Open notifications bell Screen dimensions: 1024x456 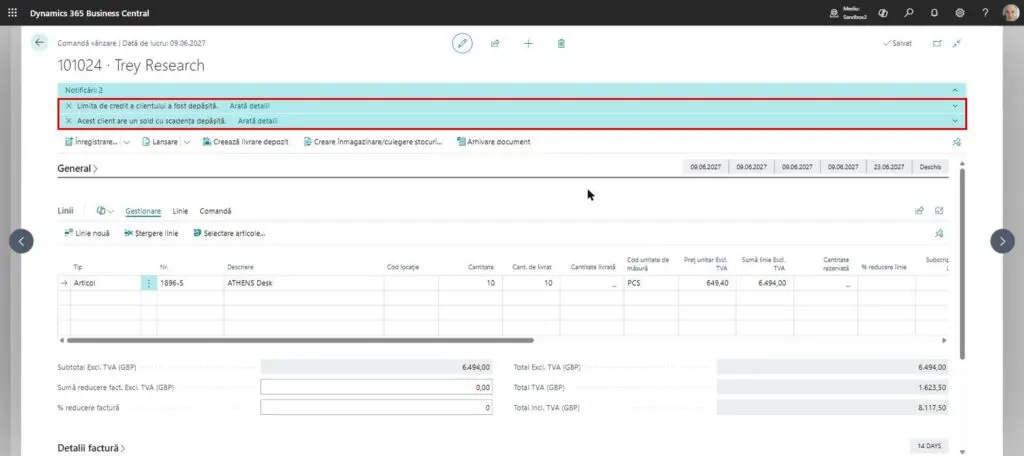[934, 13]
